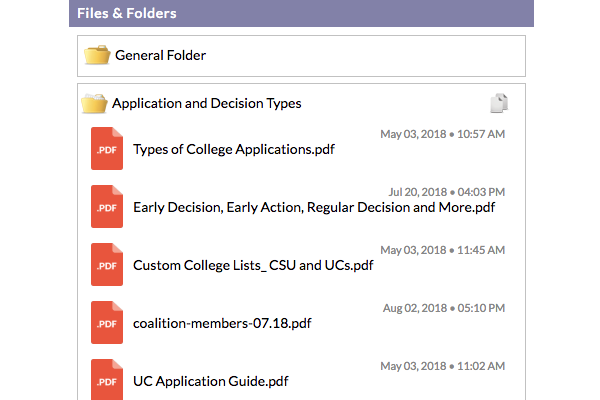Open Early Decision, Early Action, Regular Decision and More.pdf
Screen dimensions: 600x400
point(314,207)
